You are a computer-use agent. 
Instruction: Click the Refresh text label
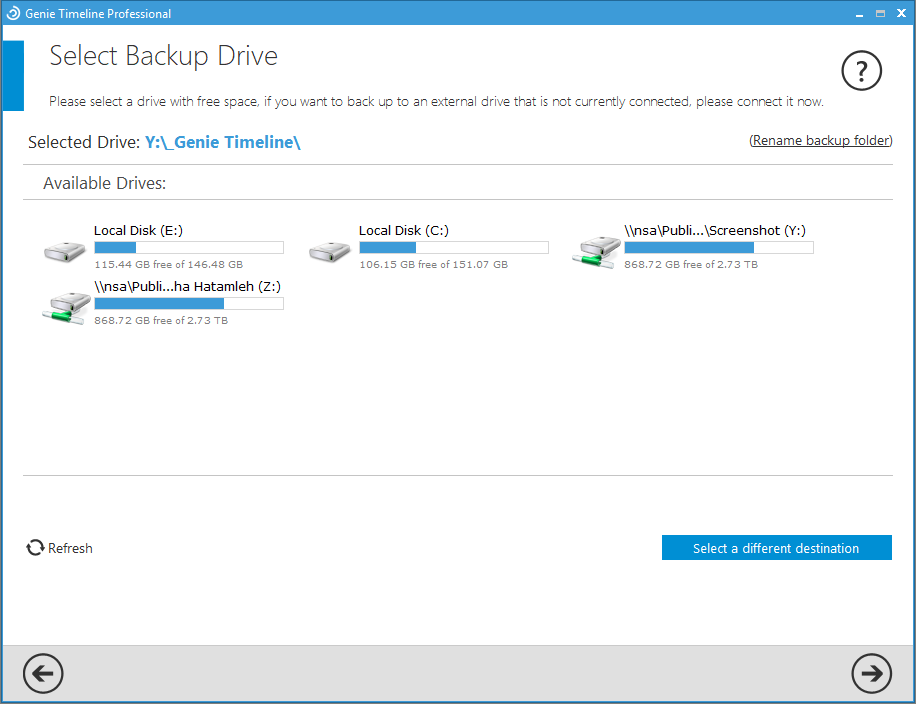click(x=68, y=548)
